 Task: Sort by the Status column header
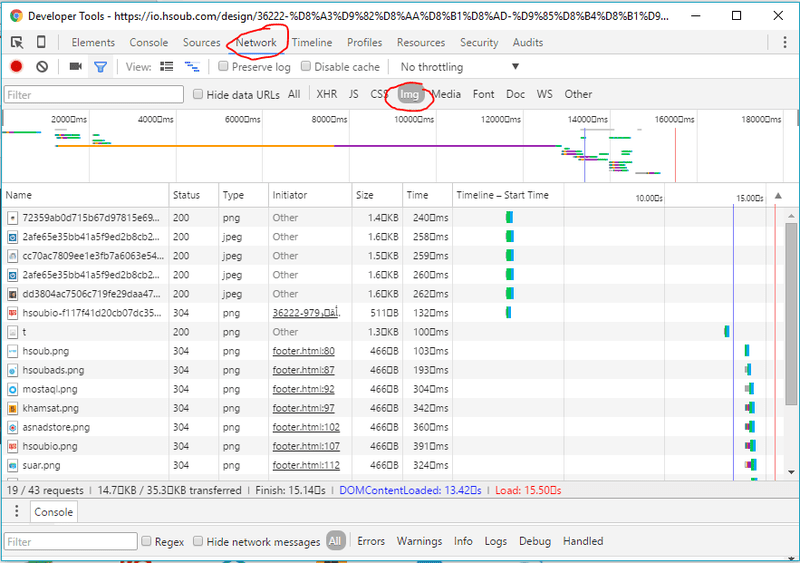tap(193, 195)
